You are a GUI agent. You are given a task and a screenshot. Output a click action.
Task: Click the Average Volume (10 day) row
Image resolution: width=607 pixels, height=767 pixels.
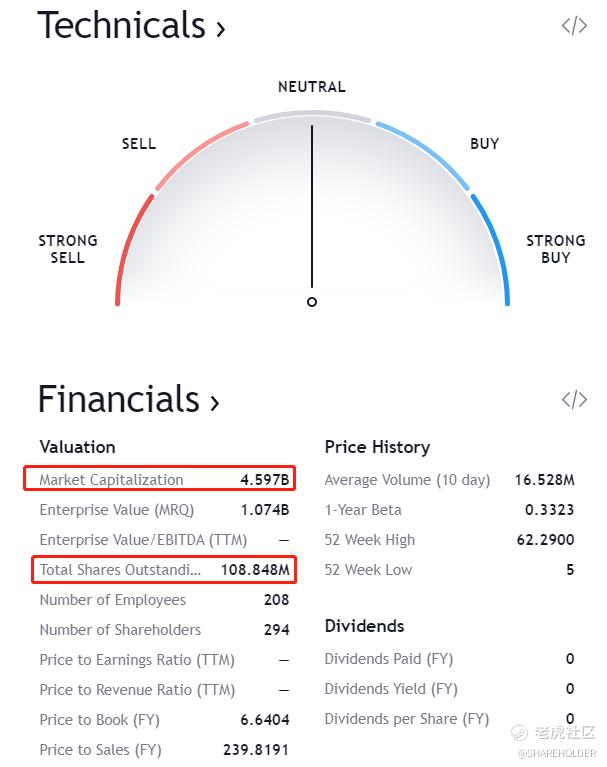tap(450, 480)
